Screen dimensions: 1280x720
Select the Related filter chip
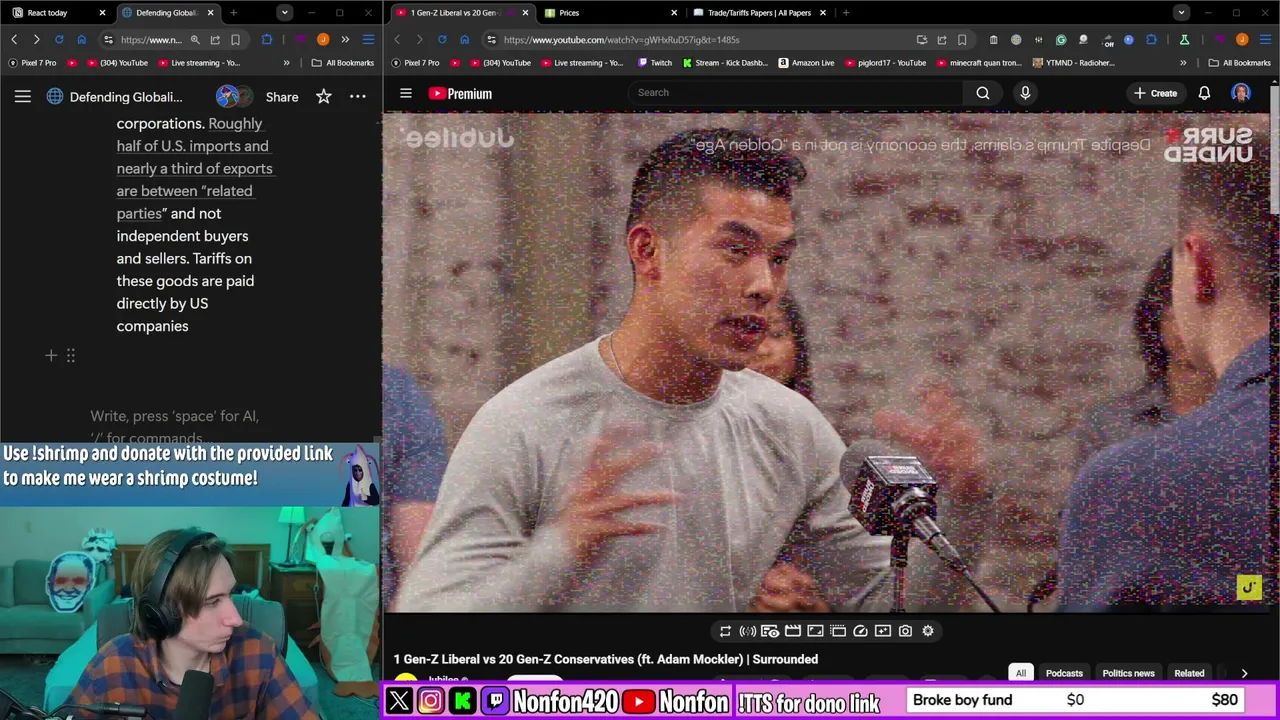(x=1189, y=673)
